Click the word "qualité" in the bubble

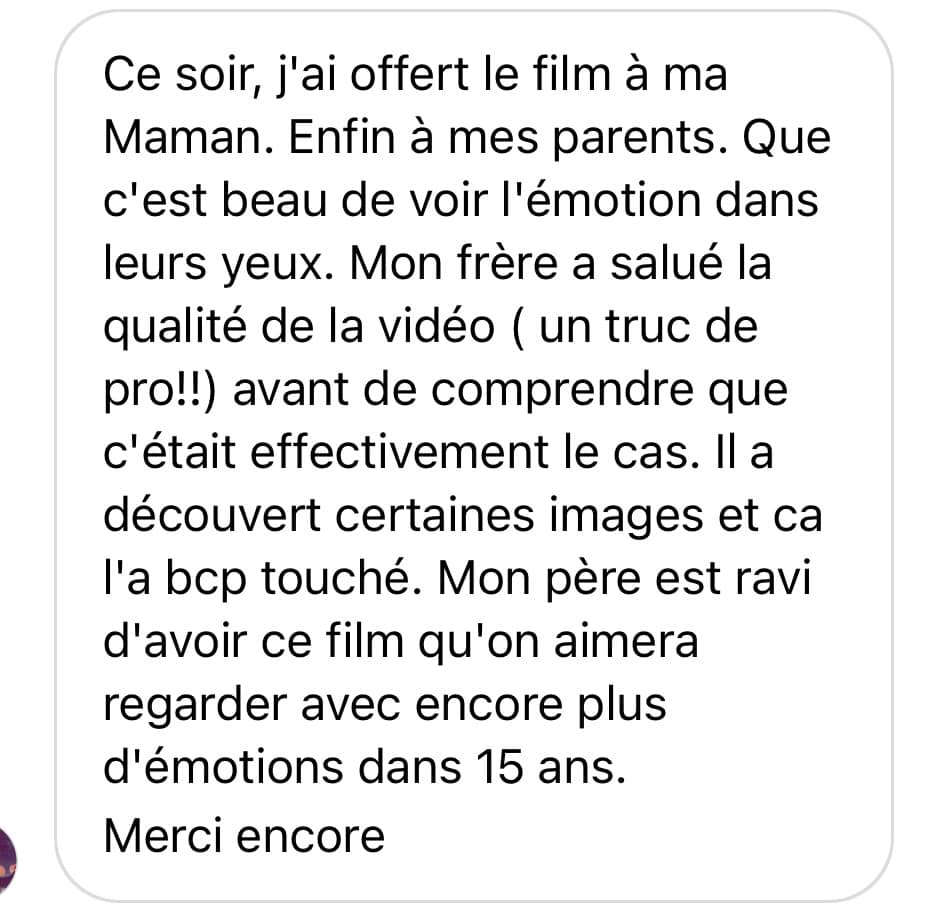tap(175, 328)
